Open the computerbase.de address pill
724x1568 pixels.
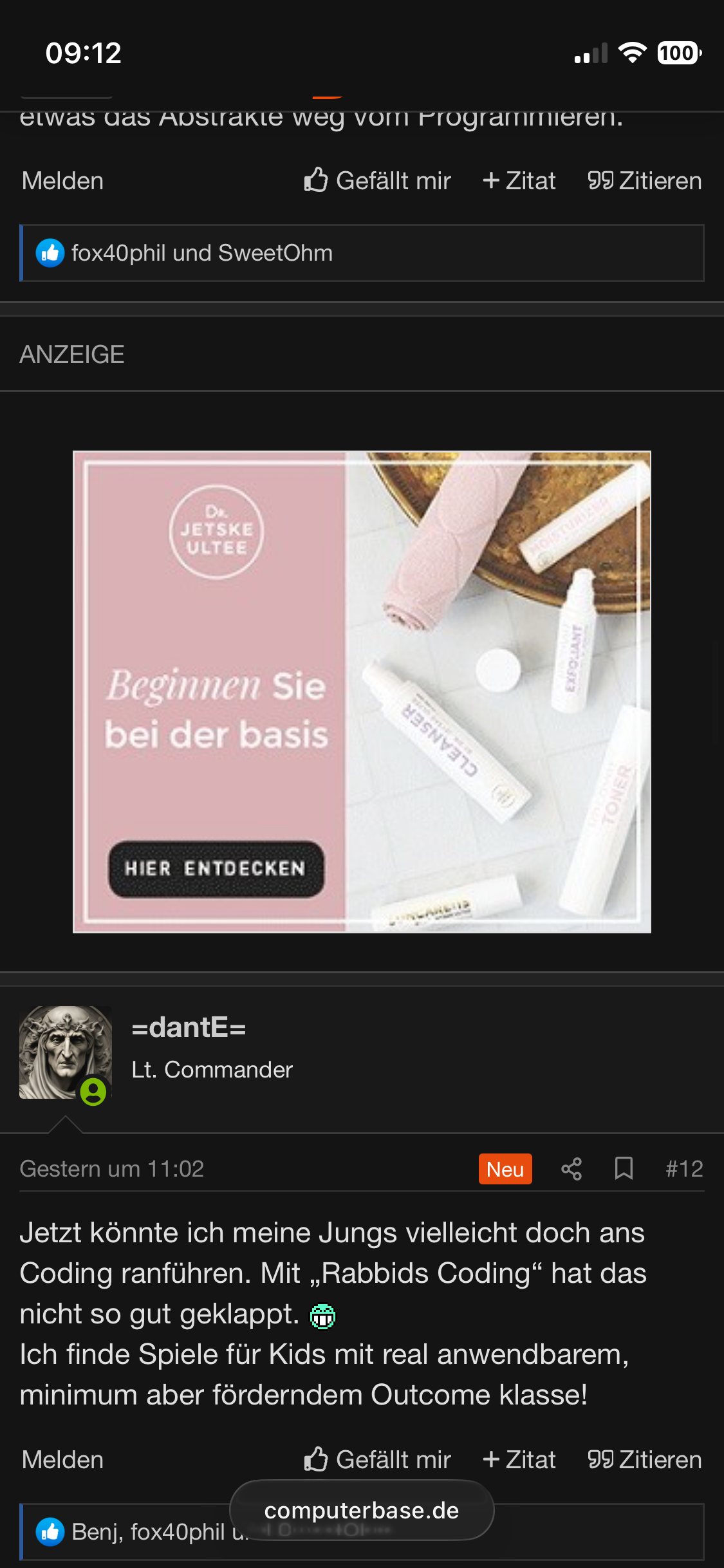pyautogui.click(x=362, y=1510)
